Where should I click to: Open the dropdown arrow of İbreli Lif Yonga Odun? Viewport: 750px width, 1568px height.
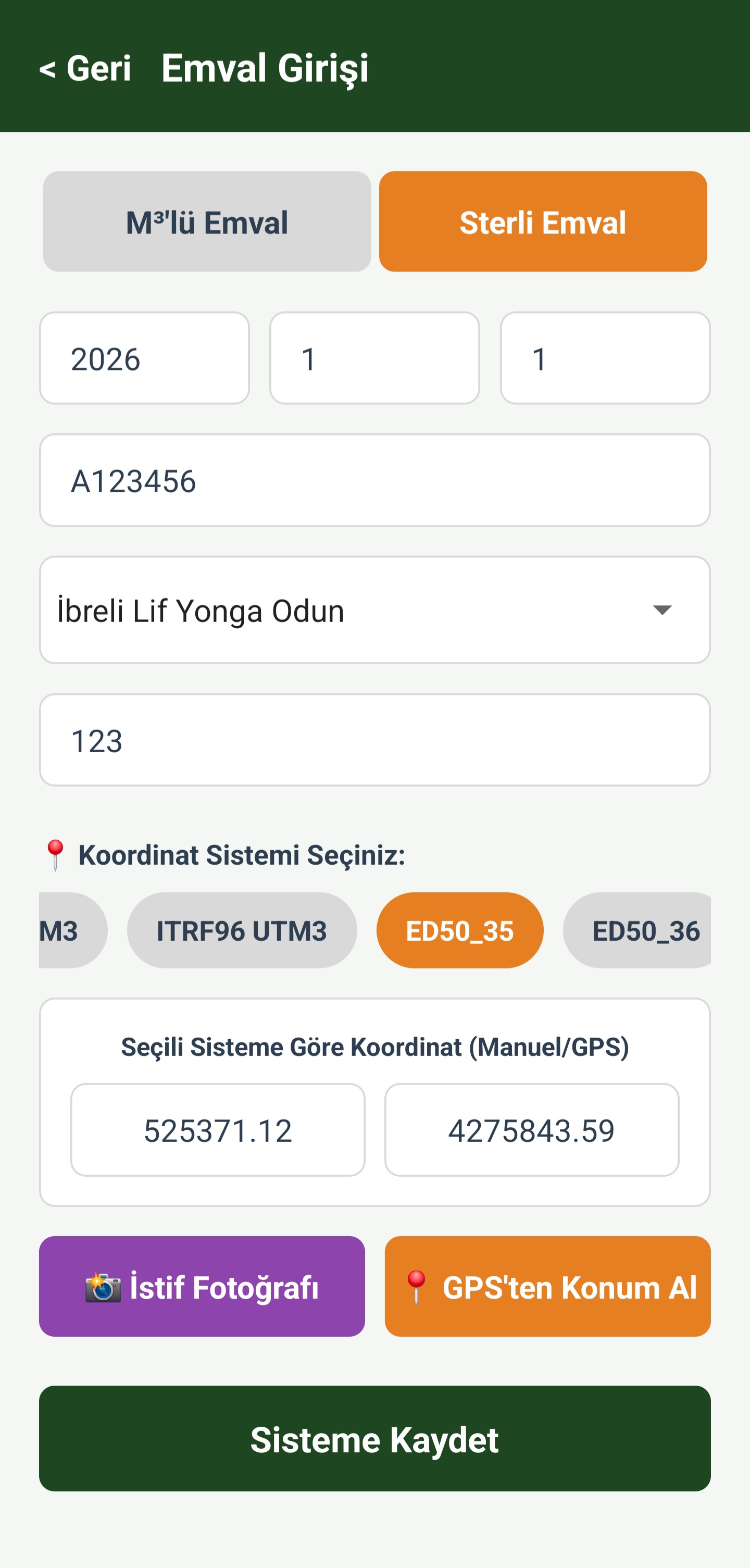coord(662,610)
